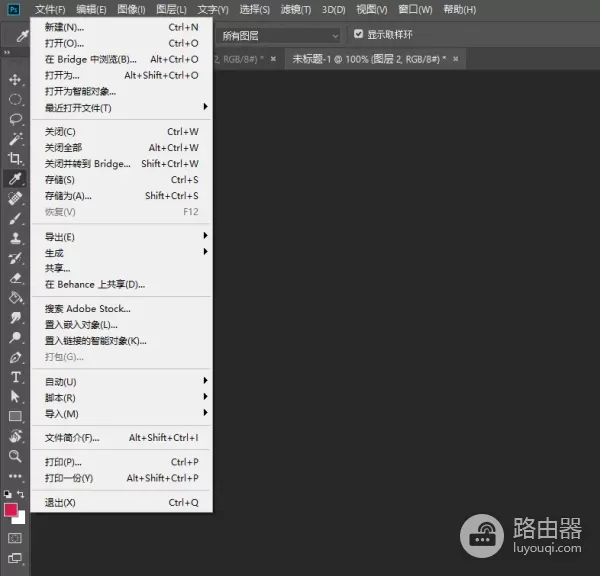Select the Crop tool
Image resolution: width=600 pixels, height=576 pixels.
[x=15, y=158]
